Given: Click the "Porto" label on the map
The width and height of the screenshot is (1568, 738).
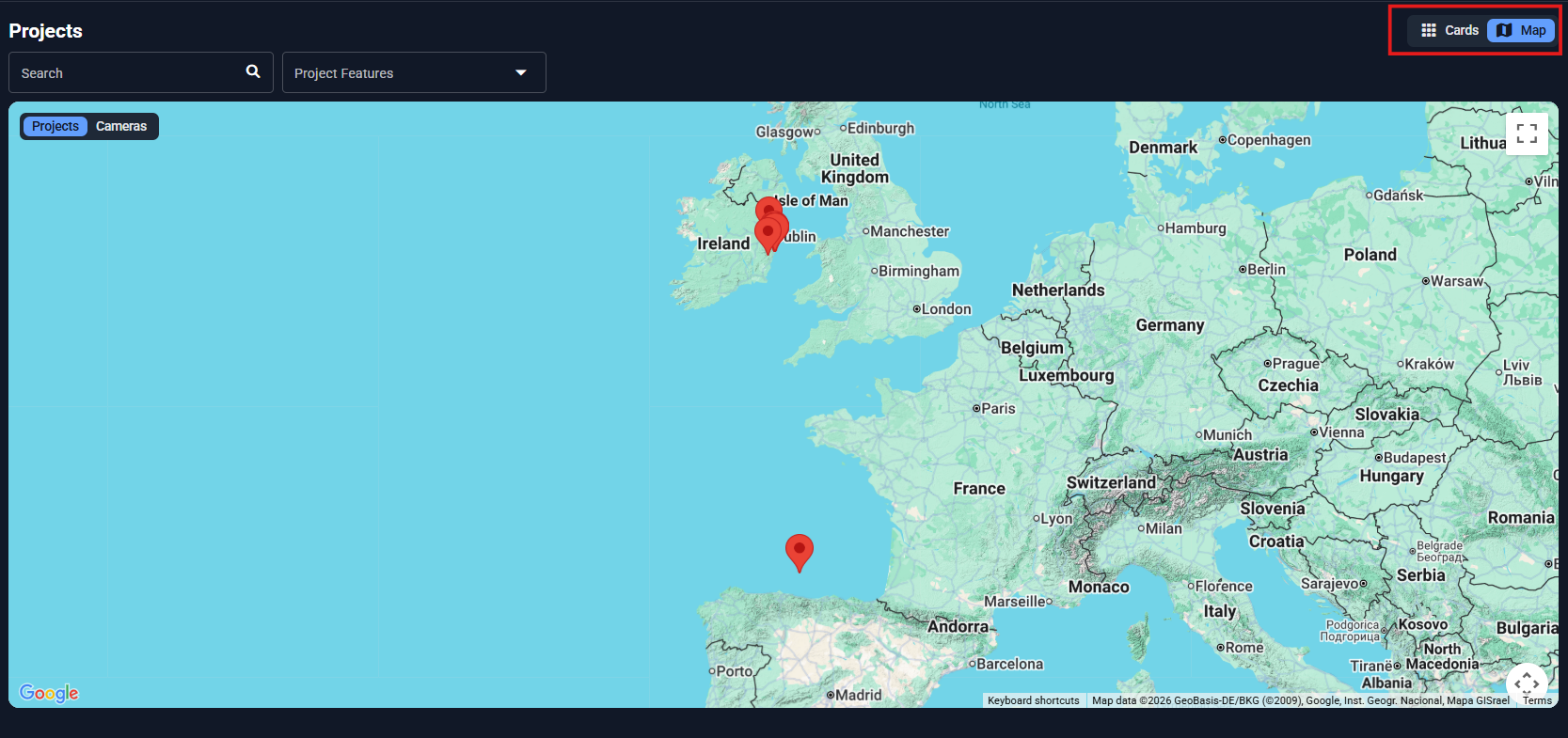Looking at the screenshot, I should [x=734, y=671].
